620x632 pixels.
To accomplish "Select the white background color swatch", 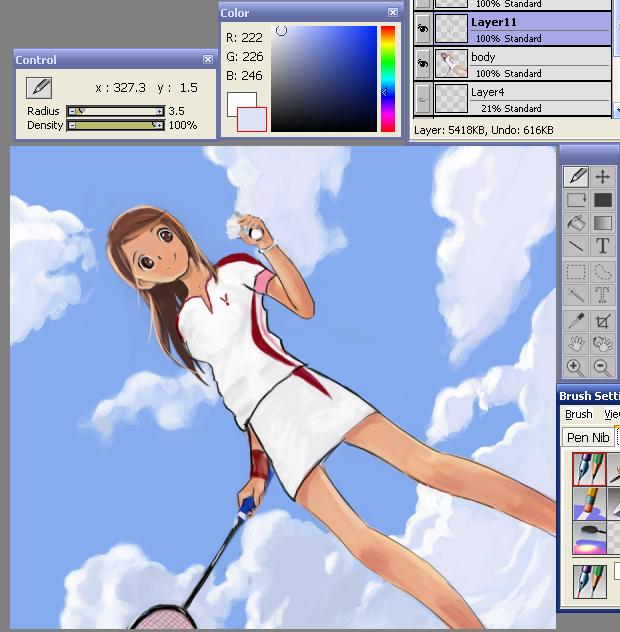I will [241, 100].
